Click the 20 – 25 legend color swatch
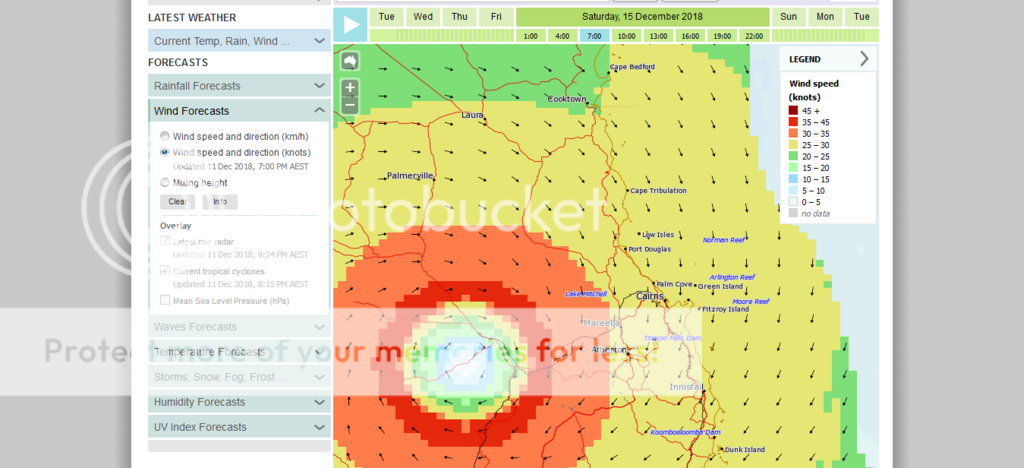1024x468 pixels. [x=793, y=156]
